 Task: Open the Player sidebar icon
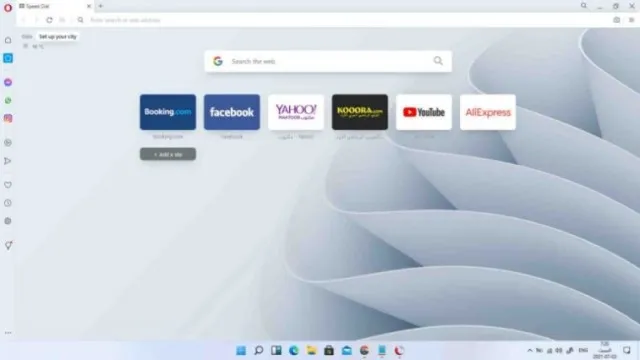tap(8, 143)
